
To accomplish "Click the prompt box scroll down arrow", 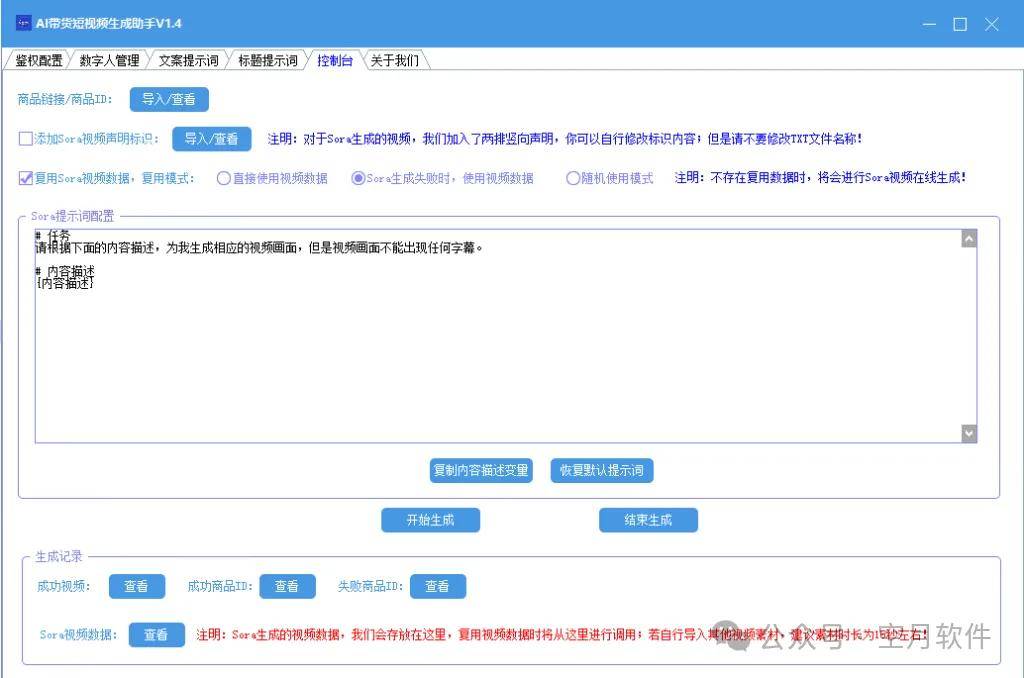I will [x=969, y=433].
